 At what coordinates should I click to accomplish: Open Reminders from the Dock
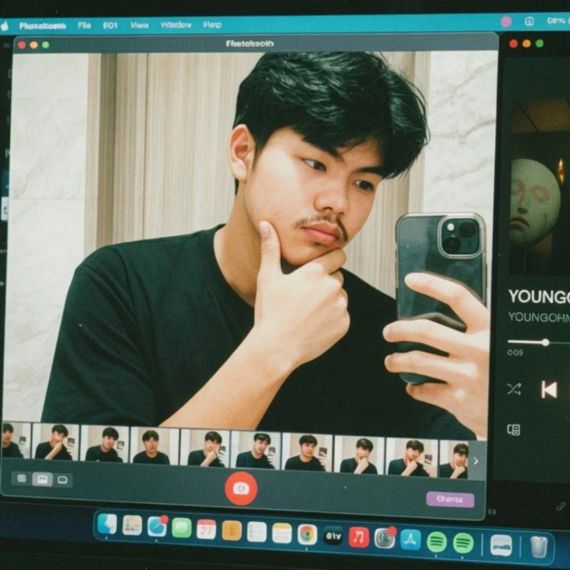(x=257, y=532)
